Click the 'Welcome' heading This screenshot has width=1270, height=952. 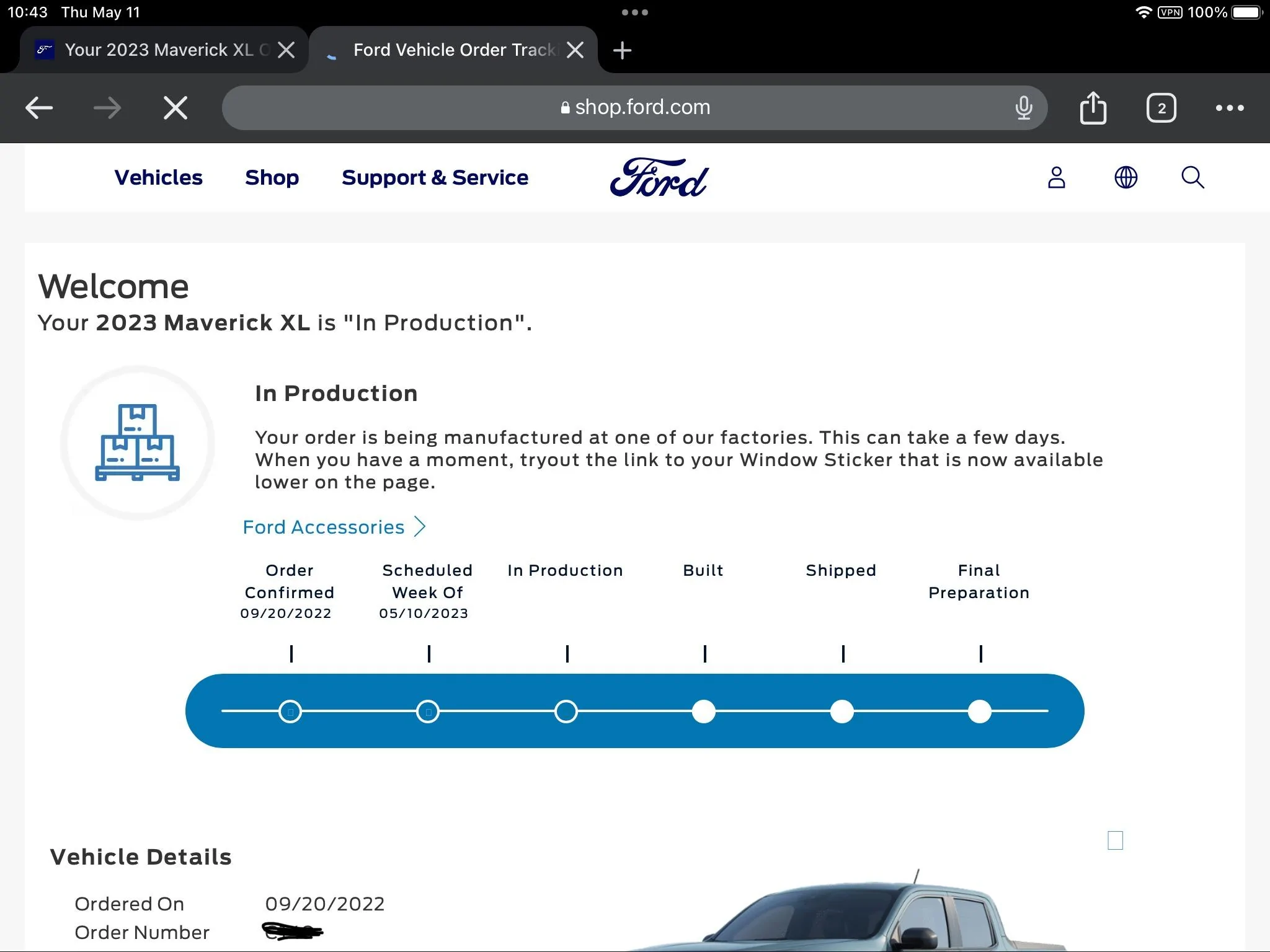pyautogui.click(x=113, y=286)
